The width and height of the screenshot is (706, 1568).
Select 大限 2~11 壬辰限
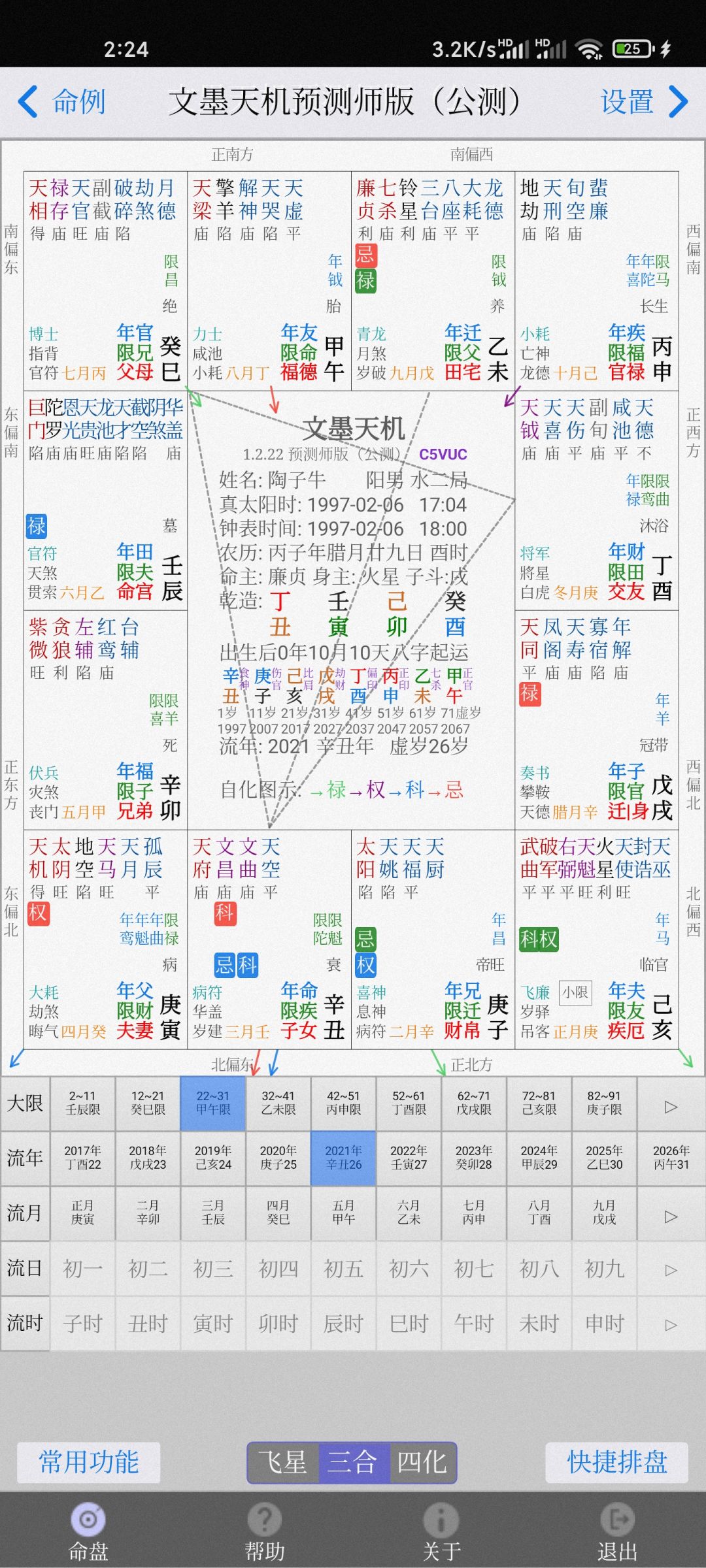(83, 1103)
